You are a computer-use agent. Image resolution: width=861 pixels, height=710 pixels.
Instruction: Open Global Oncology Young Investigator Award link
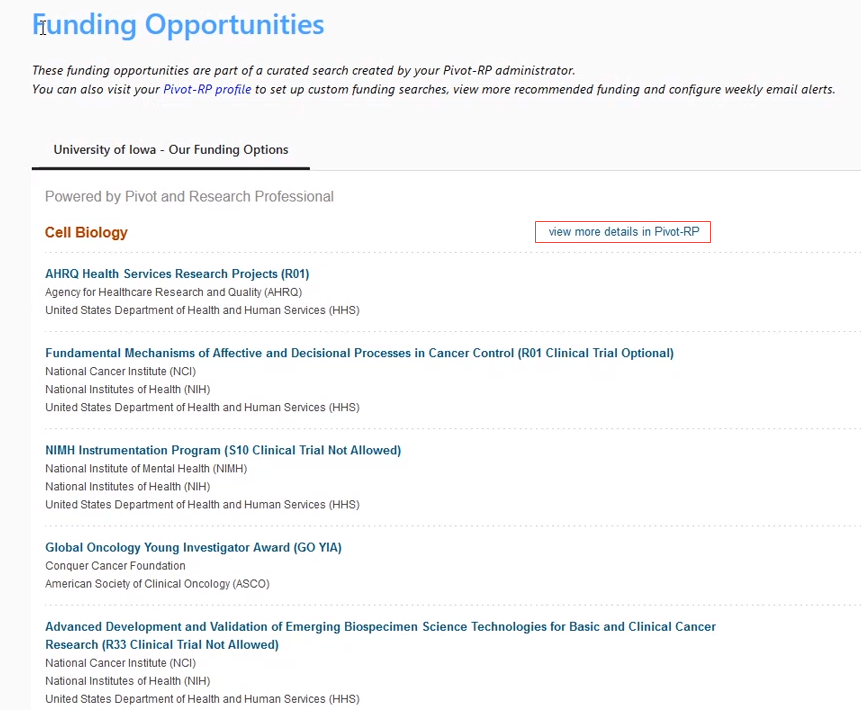coord(193,548)
